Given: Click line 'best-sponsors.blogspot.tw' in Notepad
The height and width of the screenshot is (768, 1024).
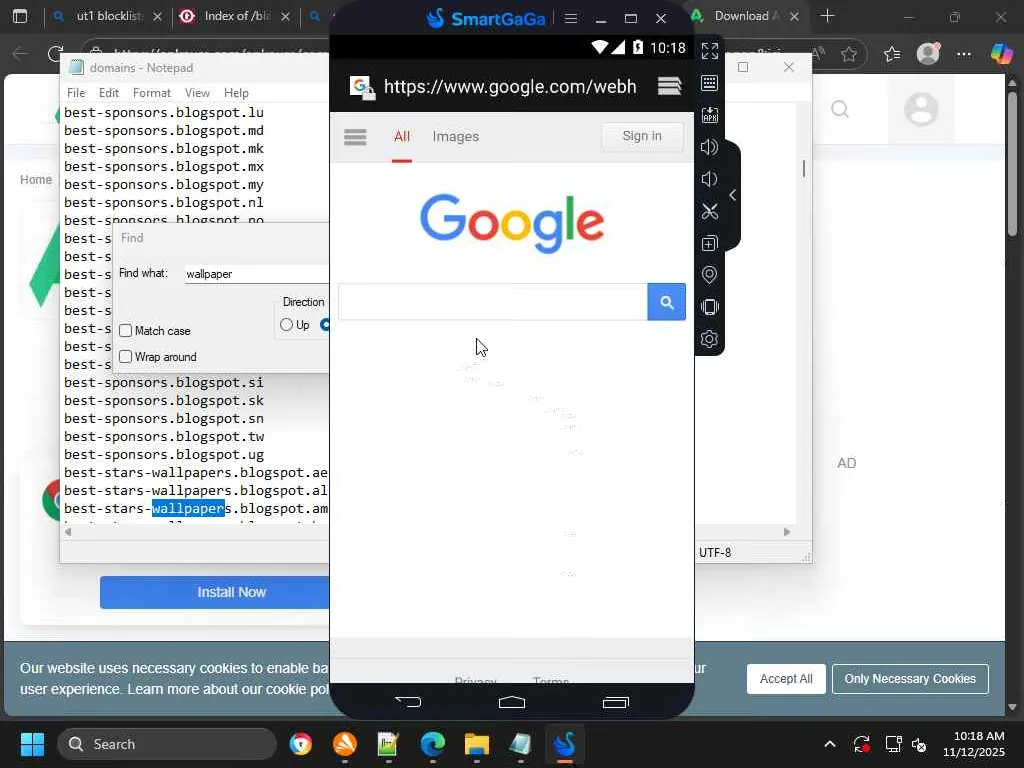Looking at the screenshot, I should tap(164, 436).
